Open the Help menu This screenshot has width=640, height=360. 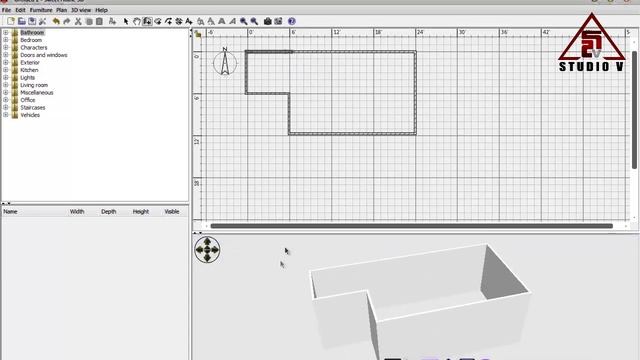[x=101, y=10]
